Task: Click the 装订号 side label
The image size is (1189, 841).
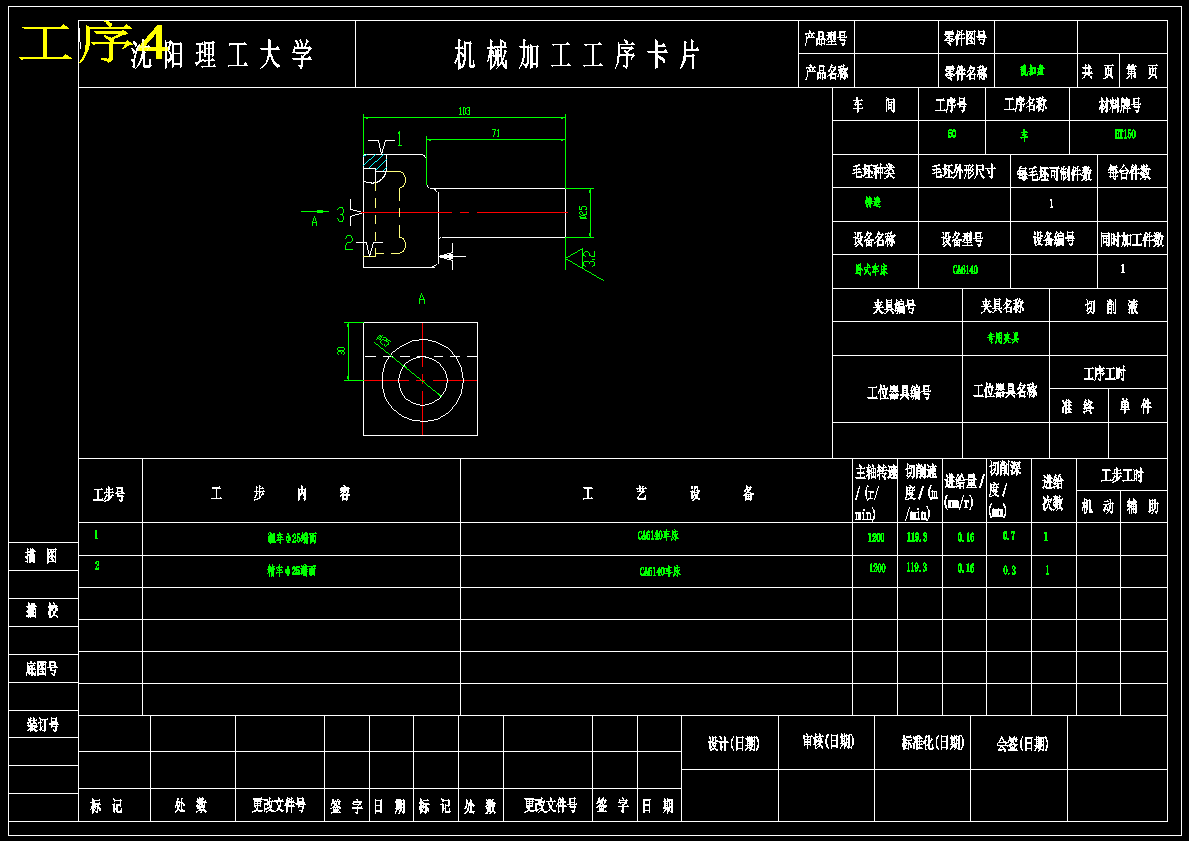Action: 42,724
